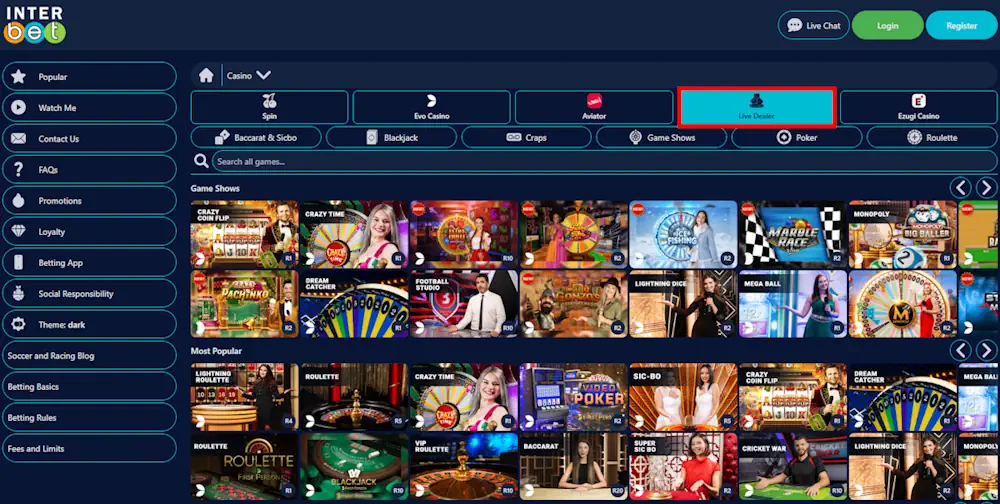Image resolution: width=1000 pixels, height=504 pixels.
Task: Open the Fees and Limits link
Action: pyautogui.click(x=89, y=448)
